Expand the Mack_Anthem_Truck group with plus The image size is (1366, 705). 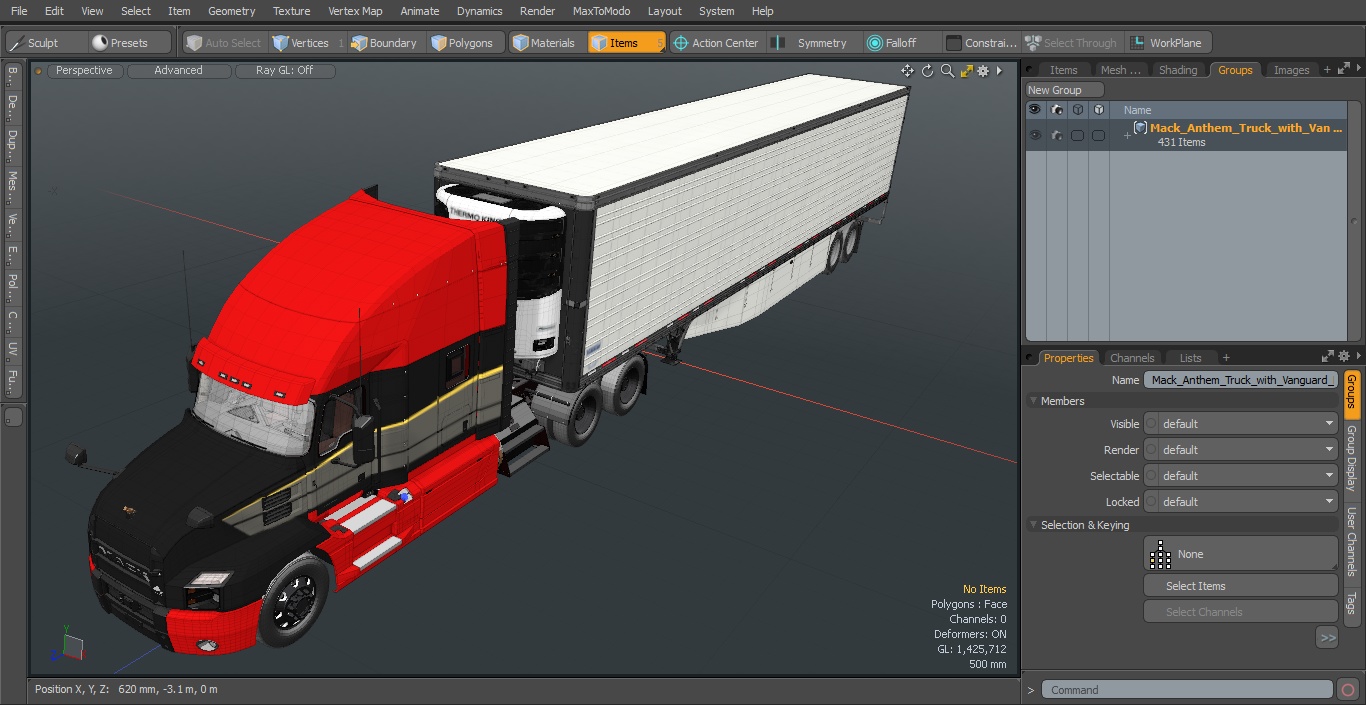coord(1127,135)
